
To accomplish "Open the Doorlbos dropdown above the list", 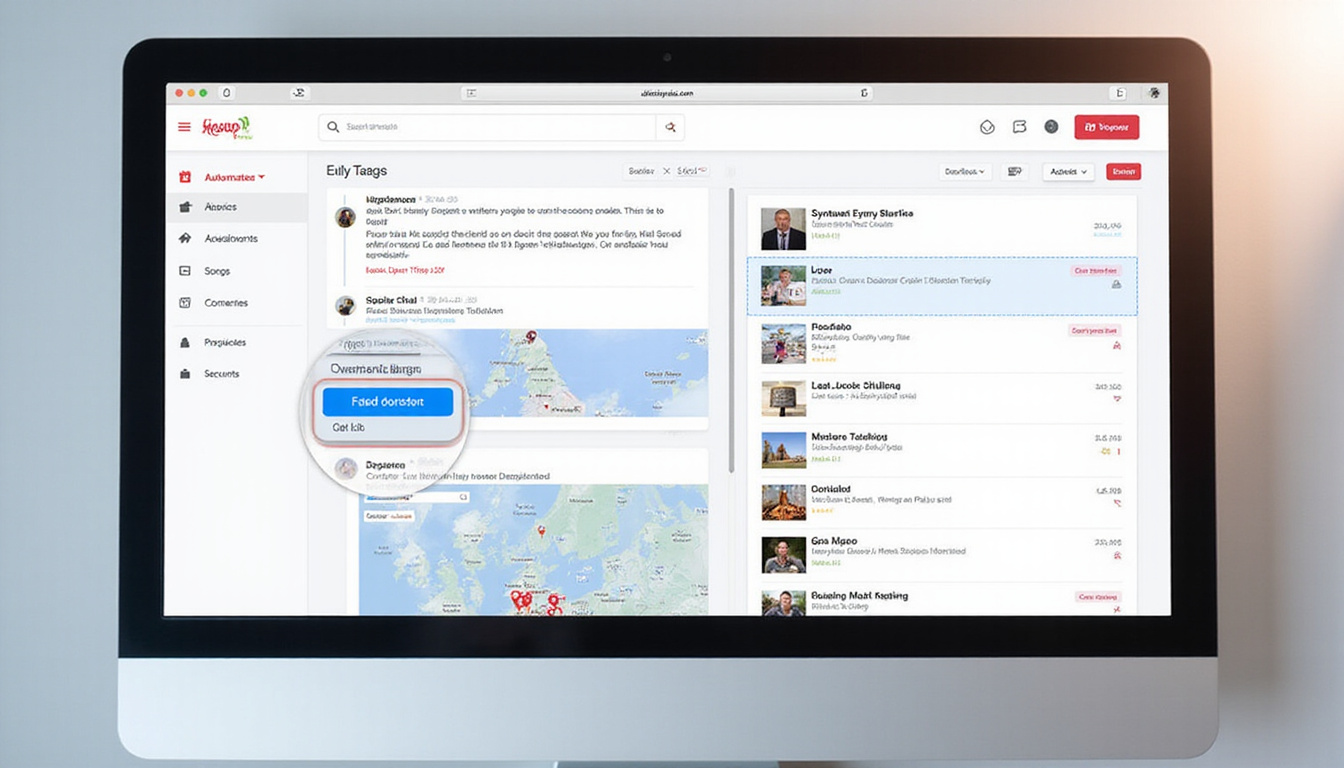I will coord(965,172).
